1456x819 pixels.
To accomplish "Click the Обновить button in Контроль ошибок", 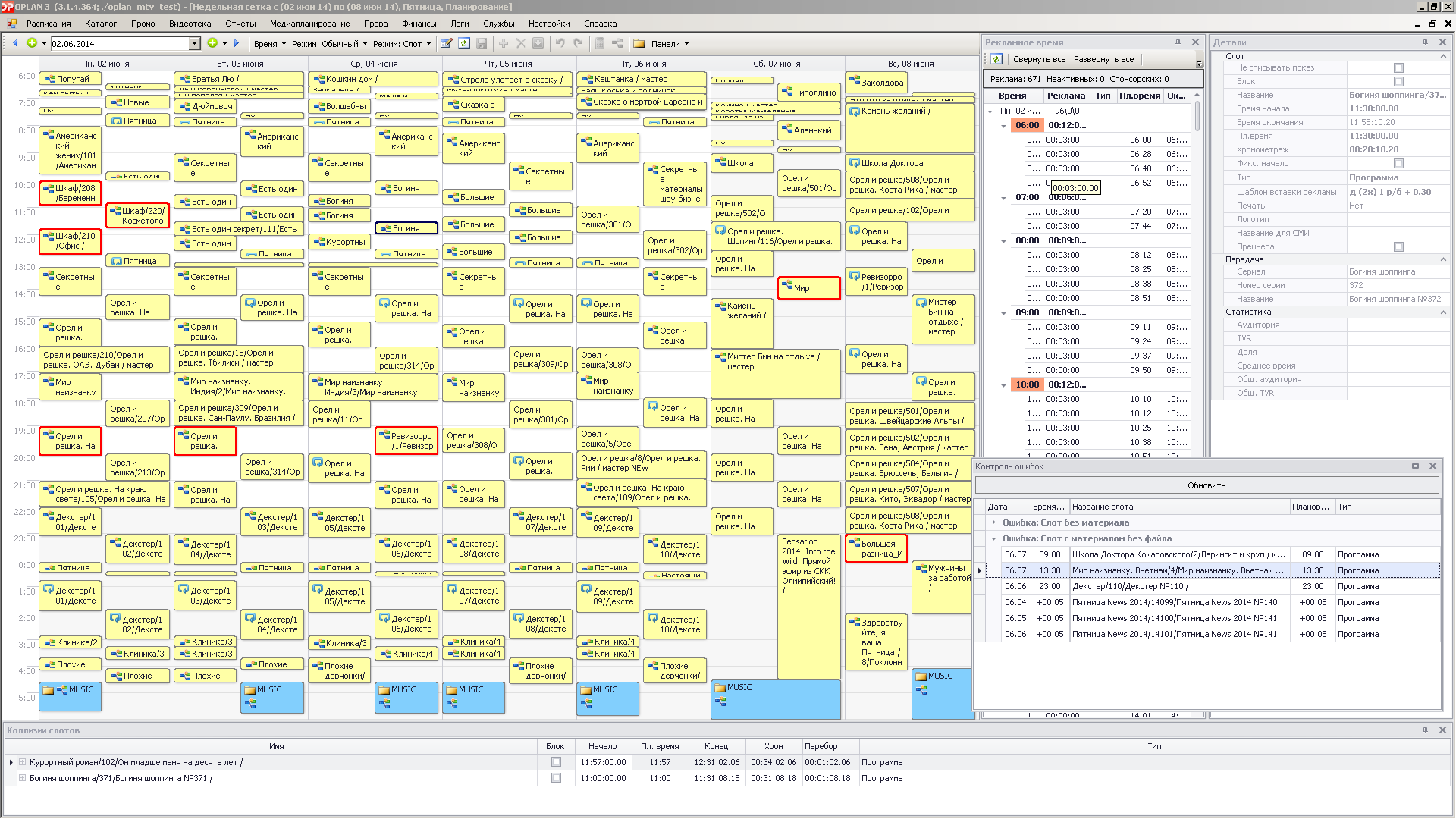I will [x=1207, y=485].
